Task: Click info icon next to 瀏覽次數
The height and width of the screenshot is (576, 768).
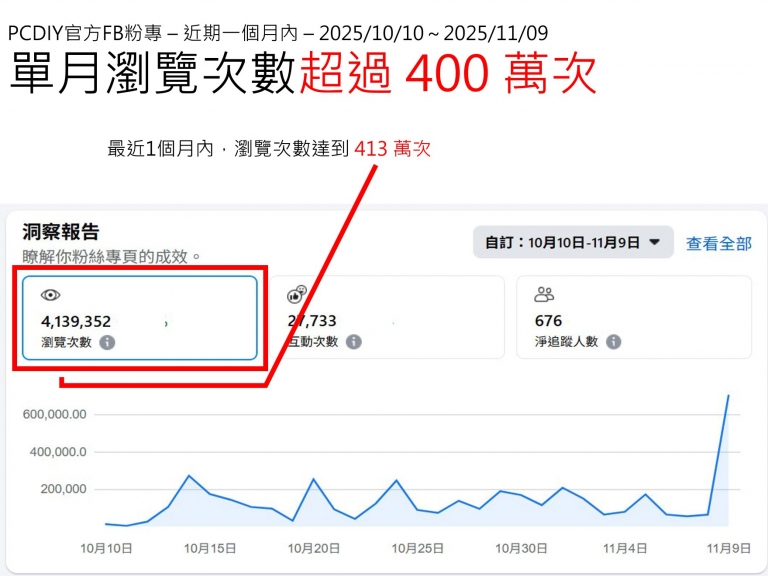Action: click(x=107, y=342)
